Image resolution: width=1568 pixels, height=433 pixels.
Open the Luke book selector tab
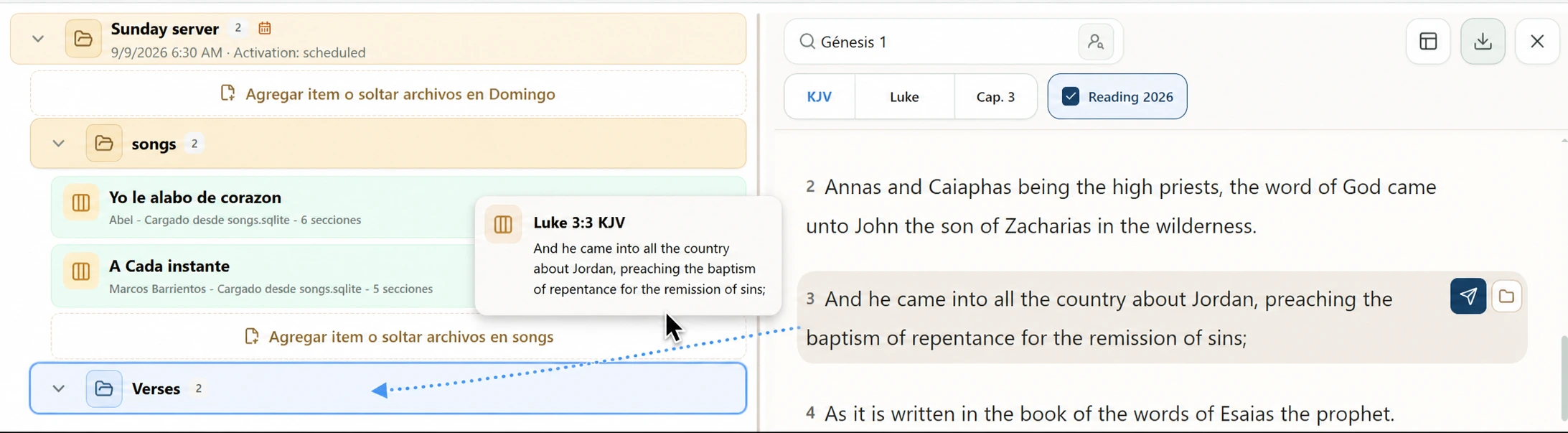pyautogui.click(x=904, y=96)
